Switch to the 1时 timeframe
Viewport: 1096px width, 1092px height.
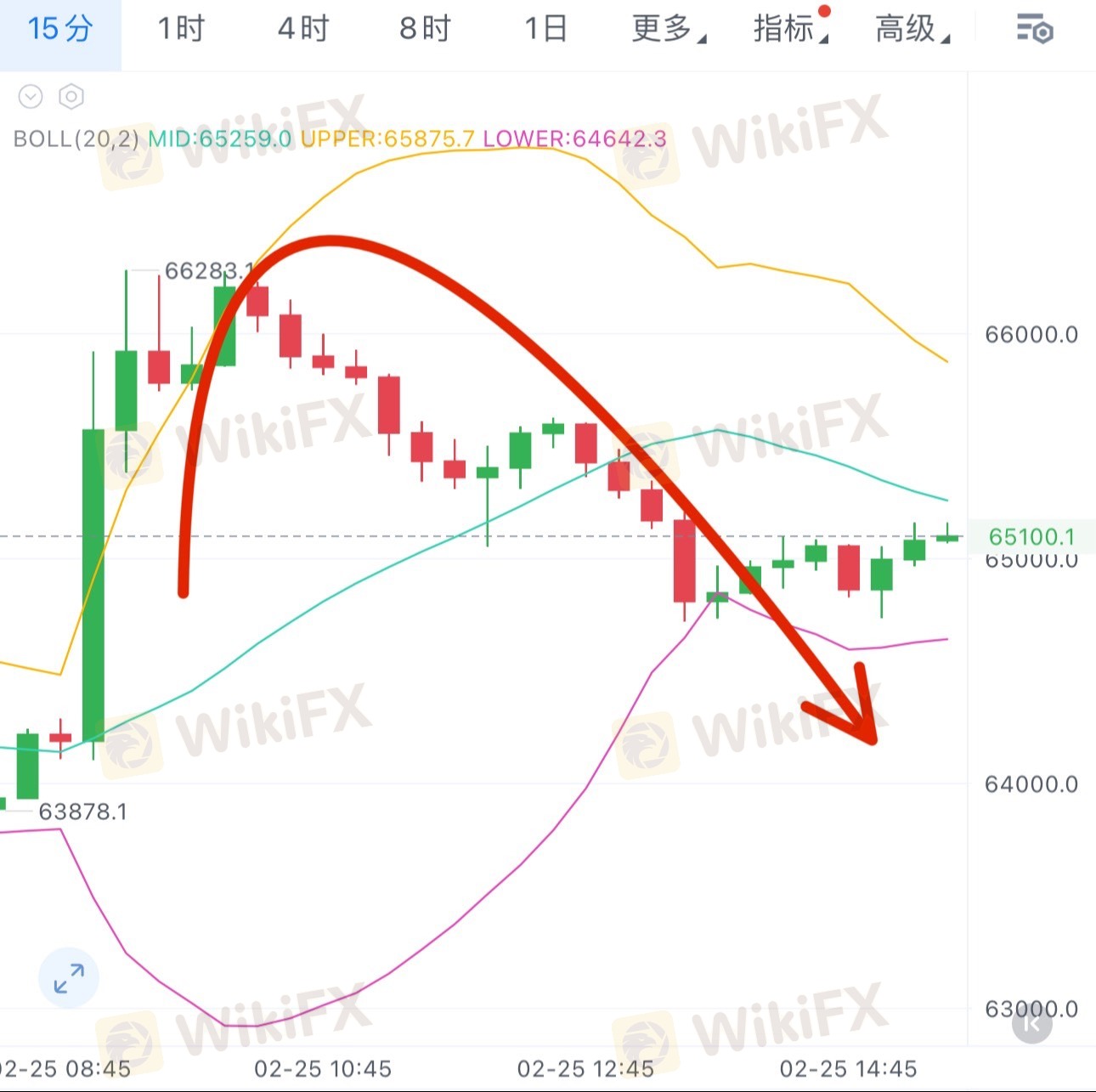(182, 30)
